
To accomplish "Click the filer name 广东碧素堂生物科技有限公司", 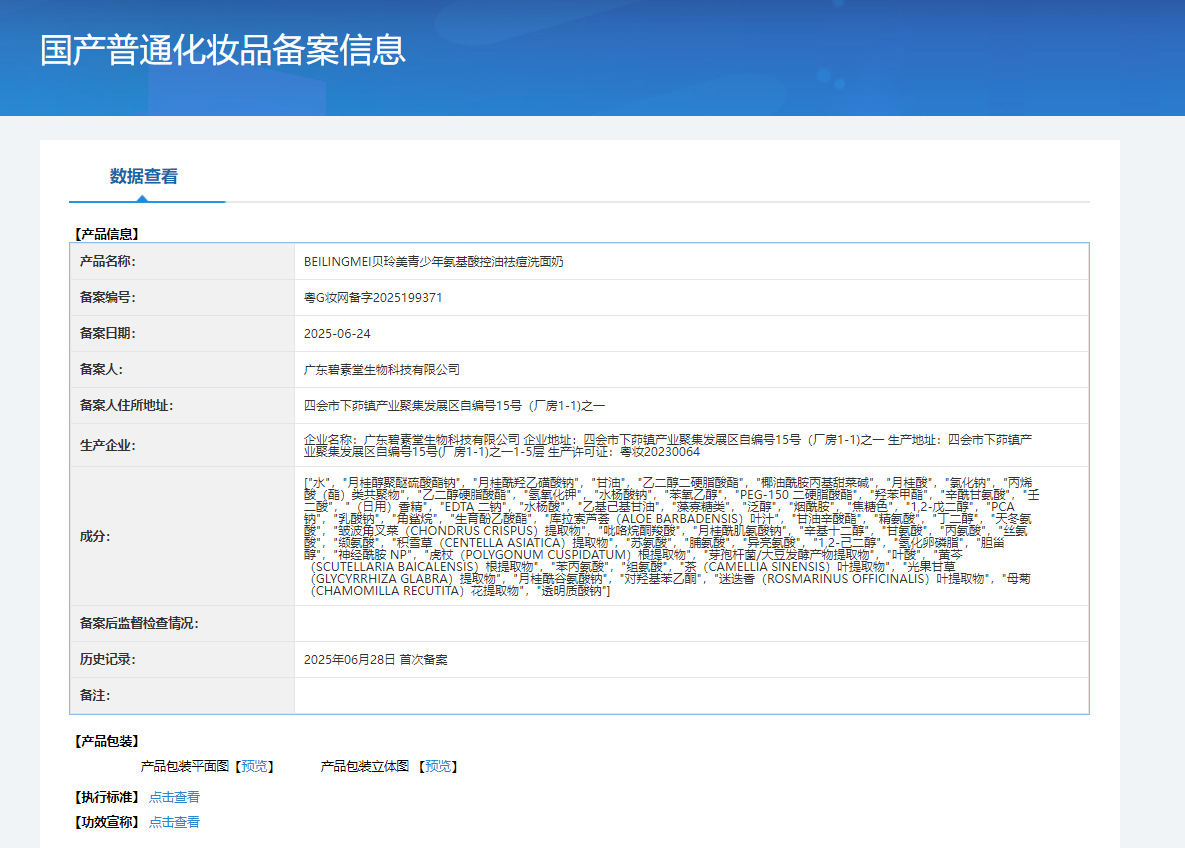I will (x=382, y=370).
